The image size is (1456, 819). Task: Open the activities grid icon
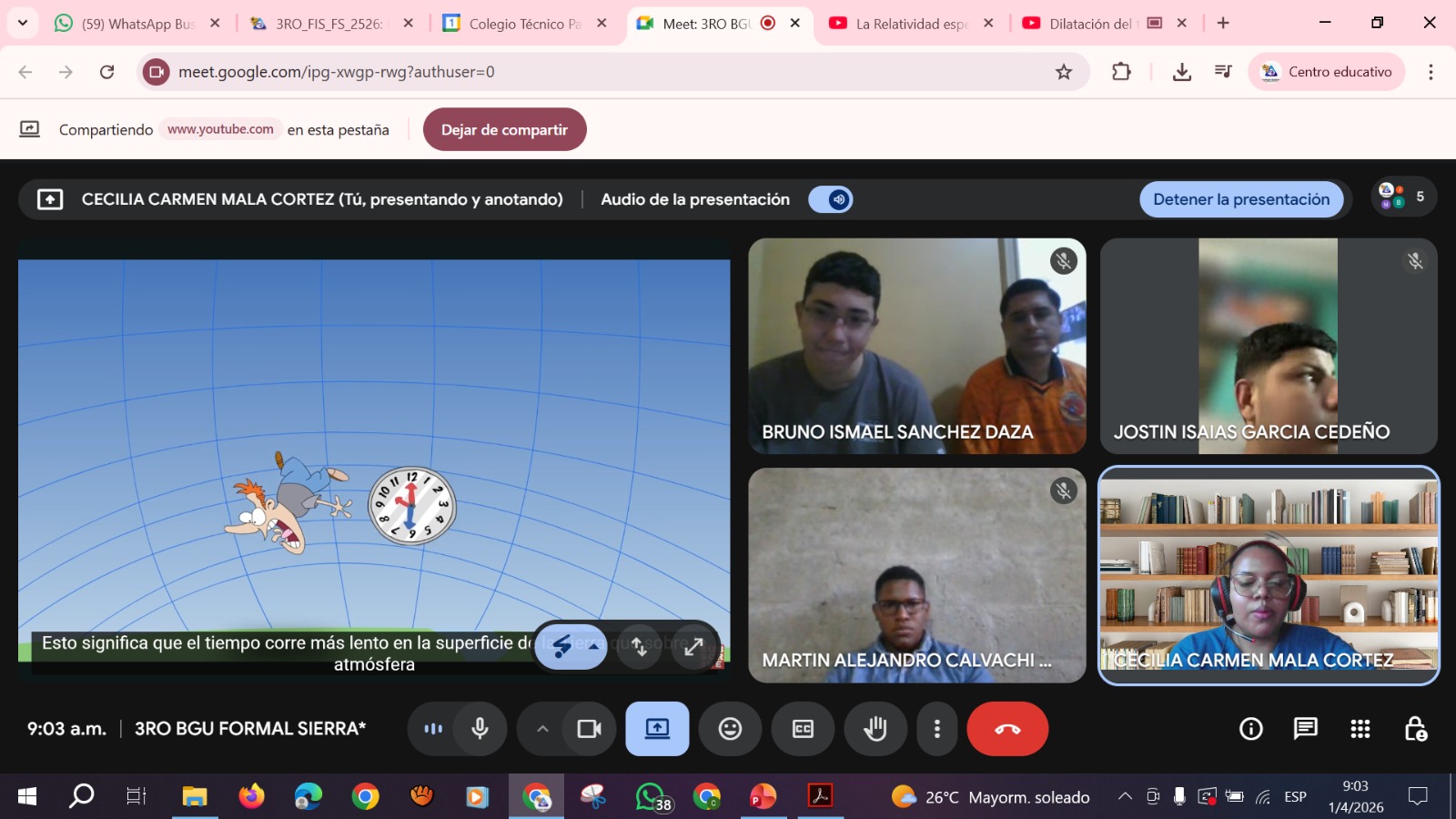1360,729
